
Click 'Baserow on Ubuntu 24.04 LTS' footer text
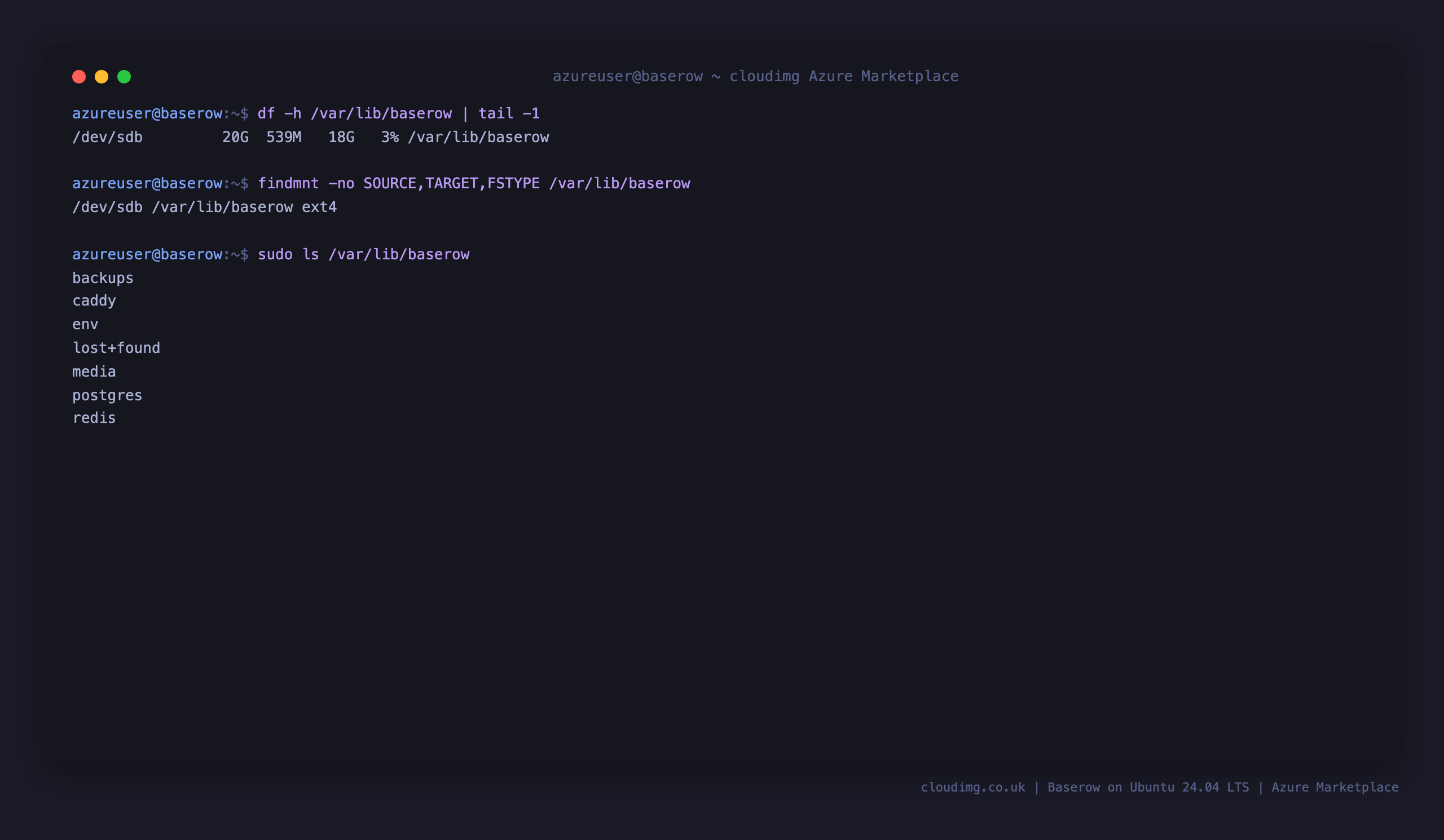click(1148, 788)
